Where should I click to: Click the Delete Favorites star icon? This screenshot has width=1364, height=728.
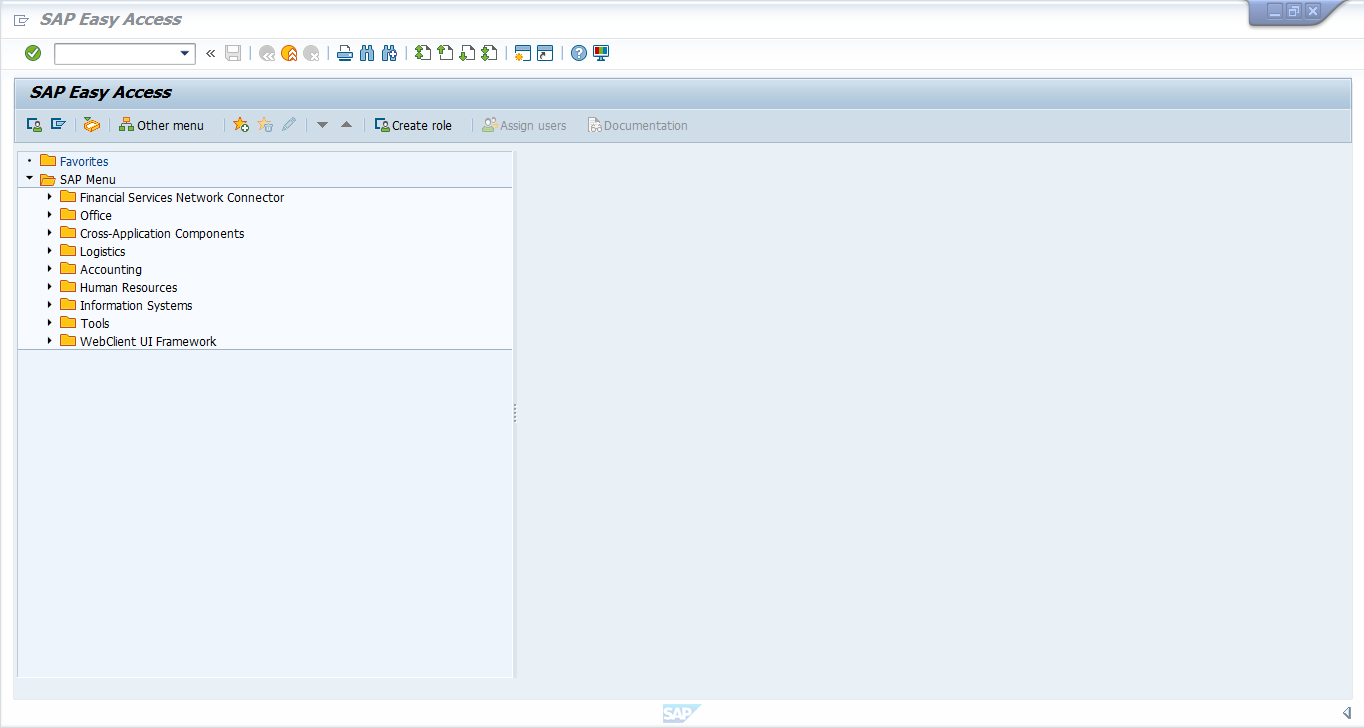tap(265, 125)
